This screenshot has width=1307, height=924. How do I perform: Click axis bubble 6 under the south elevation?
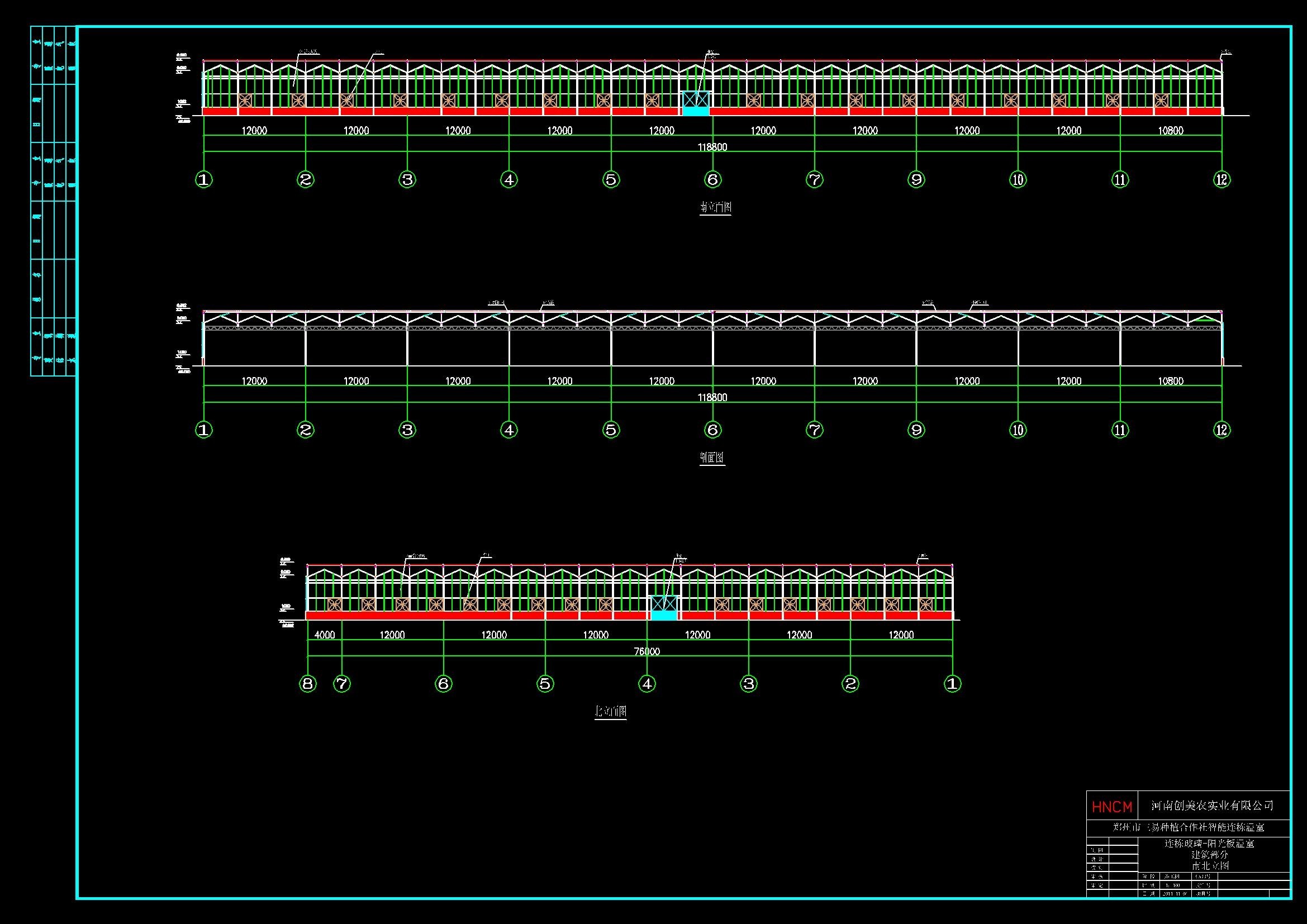[x=712, y=180]
